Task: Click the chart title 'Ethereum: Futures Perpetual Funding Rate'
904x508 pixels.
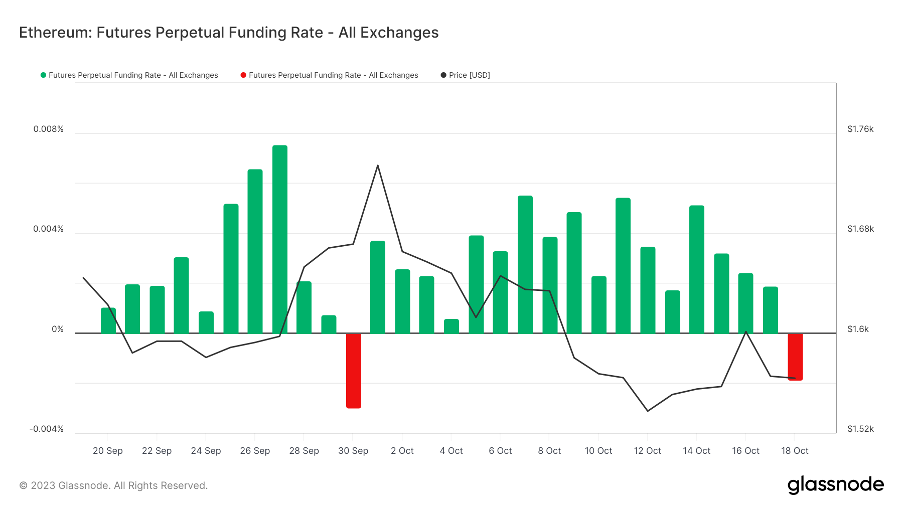Action: pyautogui.click(x=229, y=33)
